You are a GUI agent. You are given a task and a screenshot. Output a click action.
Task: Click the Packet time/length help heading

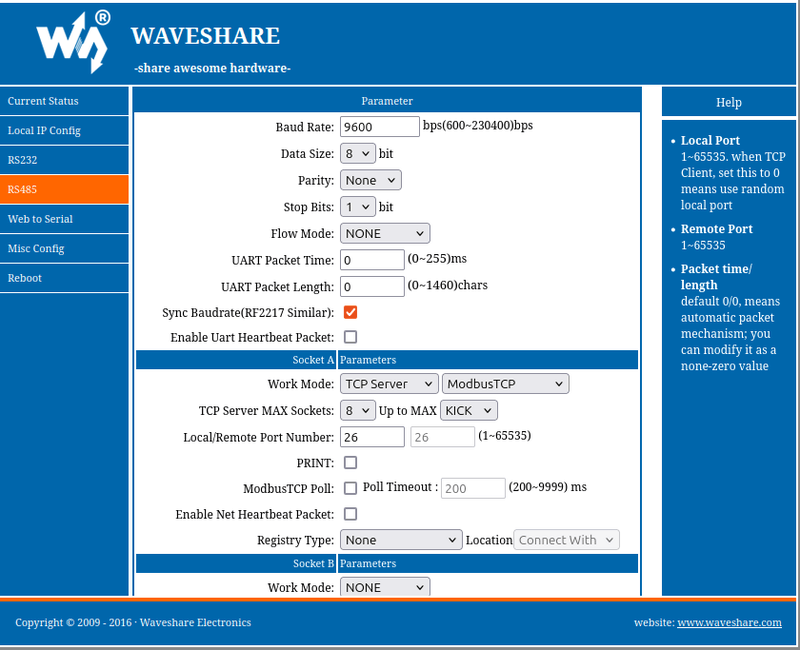[x=716, y=277]
